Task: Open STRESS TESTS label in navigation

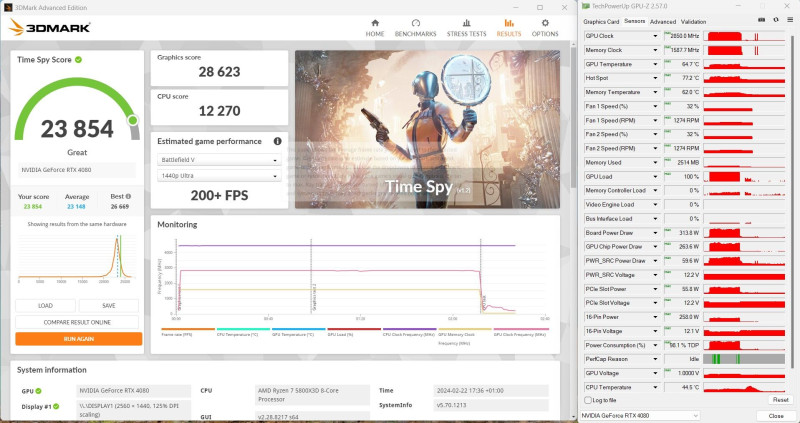Action: (x=466, y=34)
